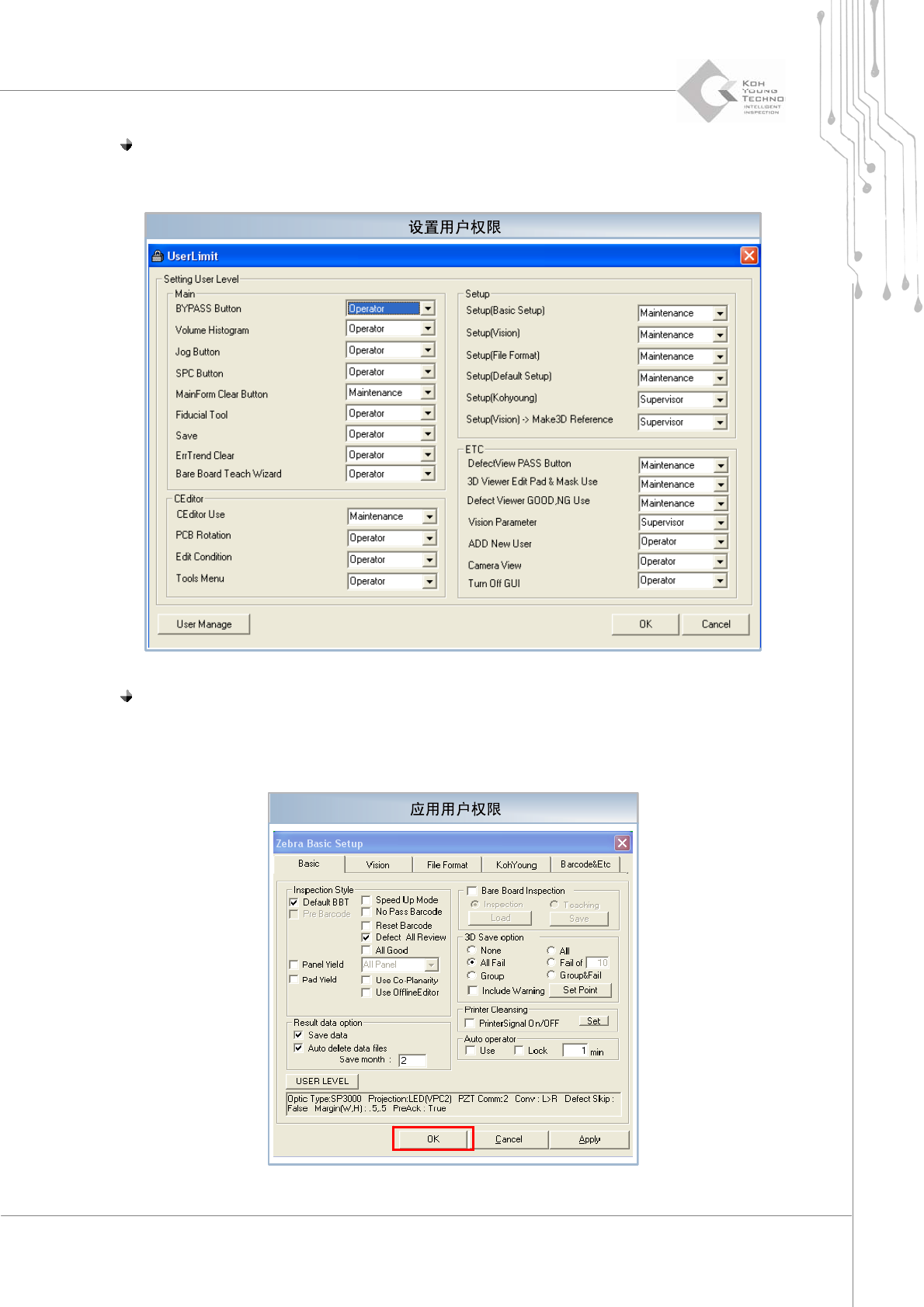The image size is (924, 1307).
Task: Open the All Panel dropdown
Action: point(432,965)
